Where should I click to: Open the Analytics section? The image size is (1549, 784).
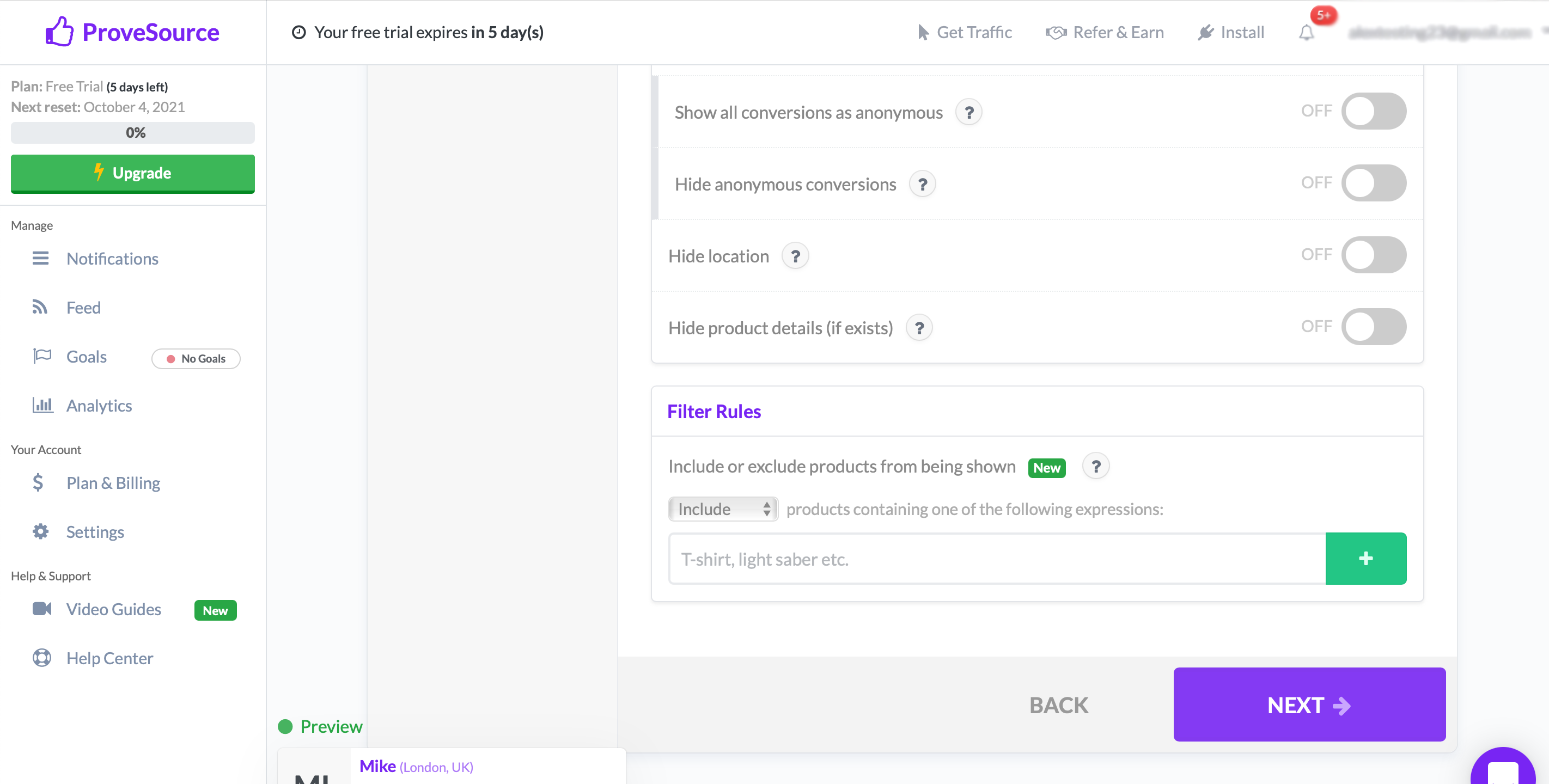coord(99,405)
